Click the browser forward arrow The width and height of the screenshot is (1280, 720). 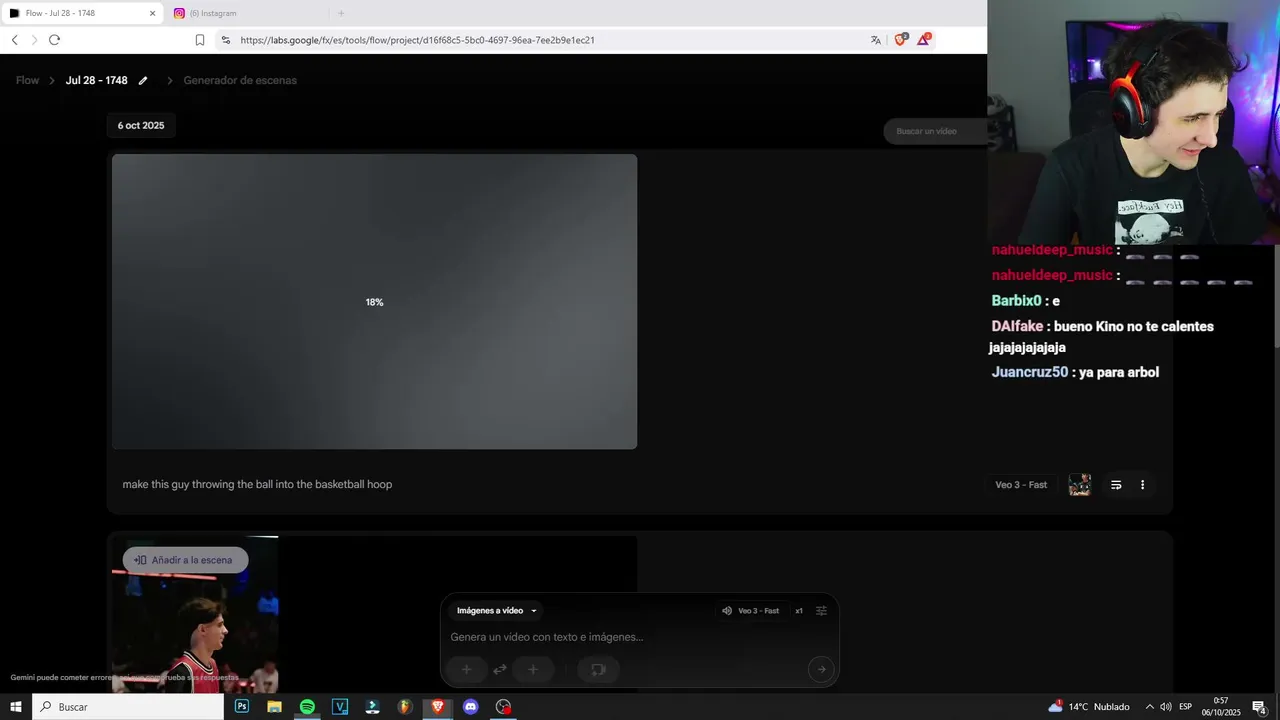pos(34,40)
